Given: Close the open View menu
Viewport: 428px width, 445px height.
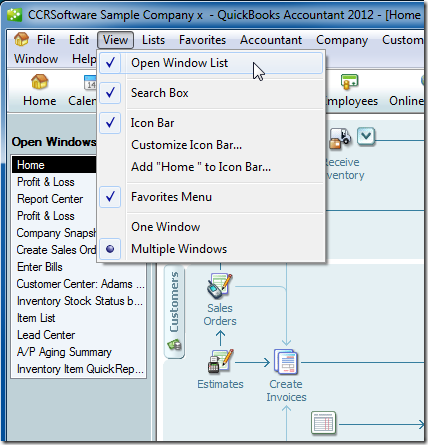Looking at the screenshot, I should point(115,40).
